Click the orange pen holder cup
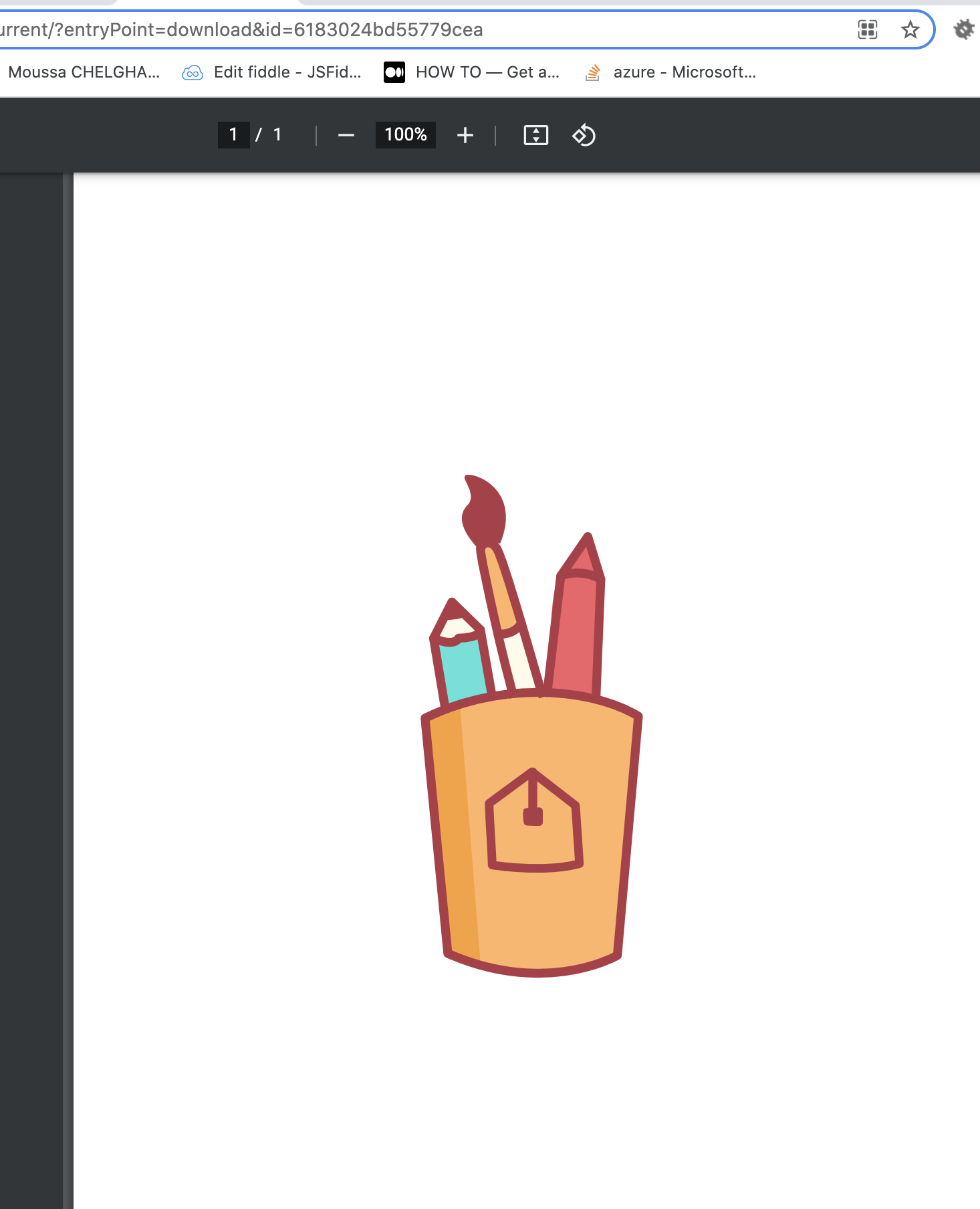The image size is (980, 1209). tap(548, 916)
